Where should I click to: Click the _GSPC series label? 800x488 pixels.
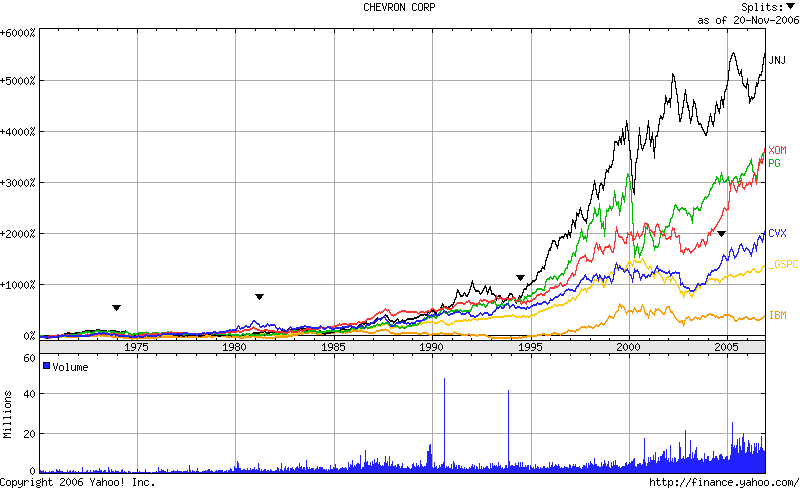click(x=784, y=264)
